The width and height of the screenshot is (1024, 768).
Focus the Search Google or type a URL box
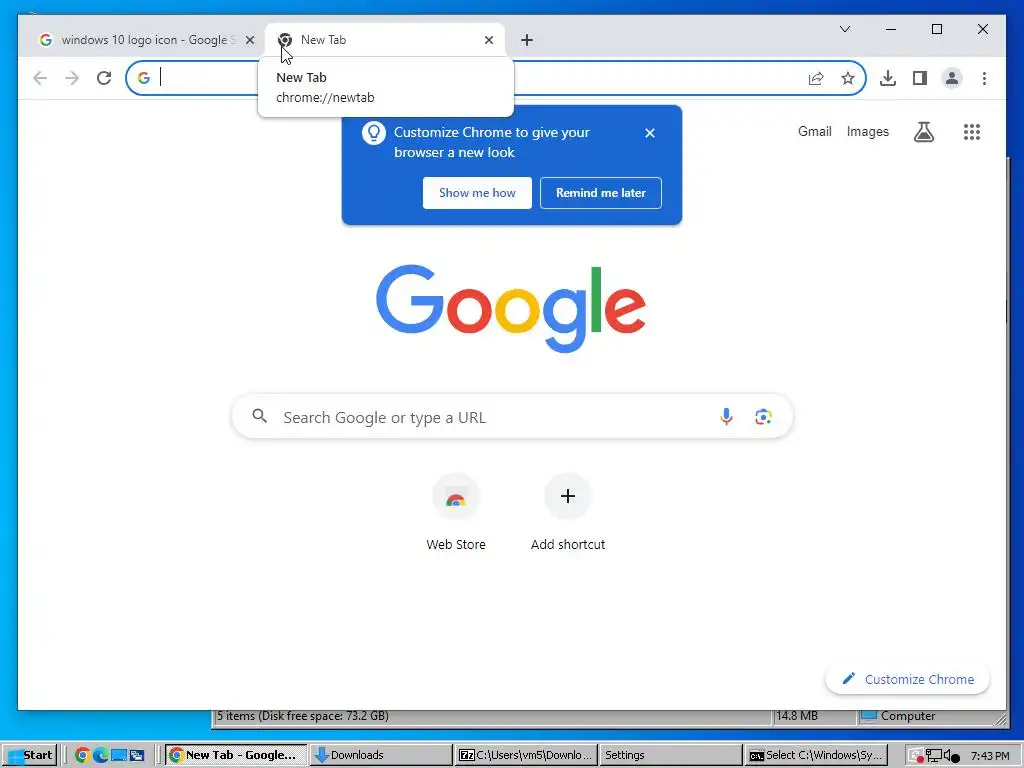point(513,417)
